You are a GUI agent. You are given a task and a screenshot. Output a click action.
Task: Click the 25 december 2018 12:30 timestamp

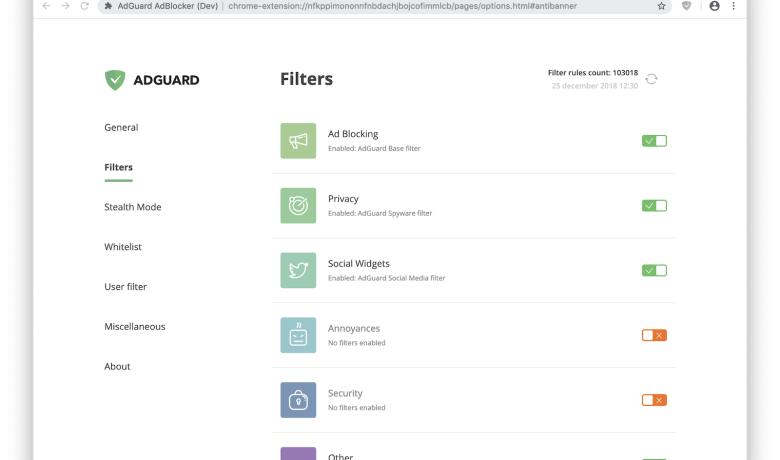coord(594,86)
